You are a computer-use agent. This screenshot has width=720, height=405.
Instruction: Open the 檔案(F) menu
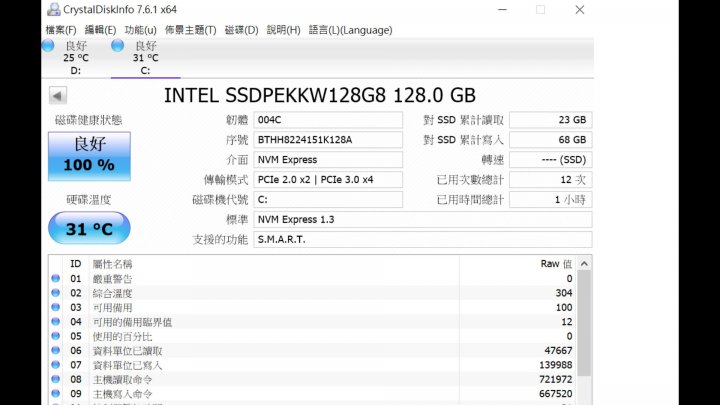pyautogui.click(x=61, y=30)
